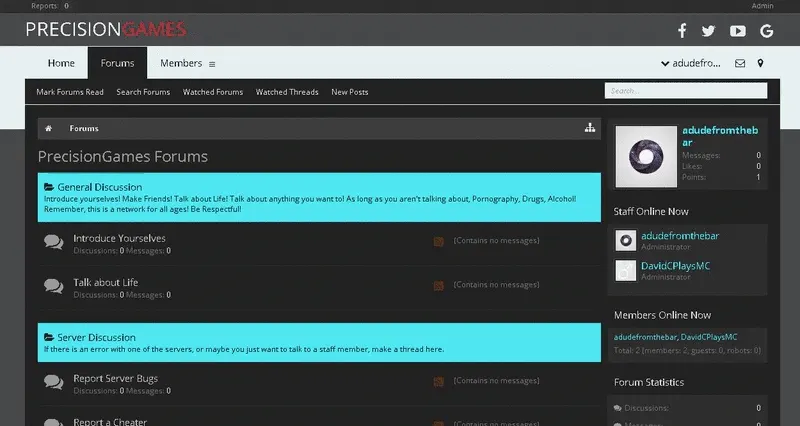Open the Introduce Yourselves forum
800x426 pixels.
click(119, 238)
